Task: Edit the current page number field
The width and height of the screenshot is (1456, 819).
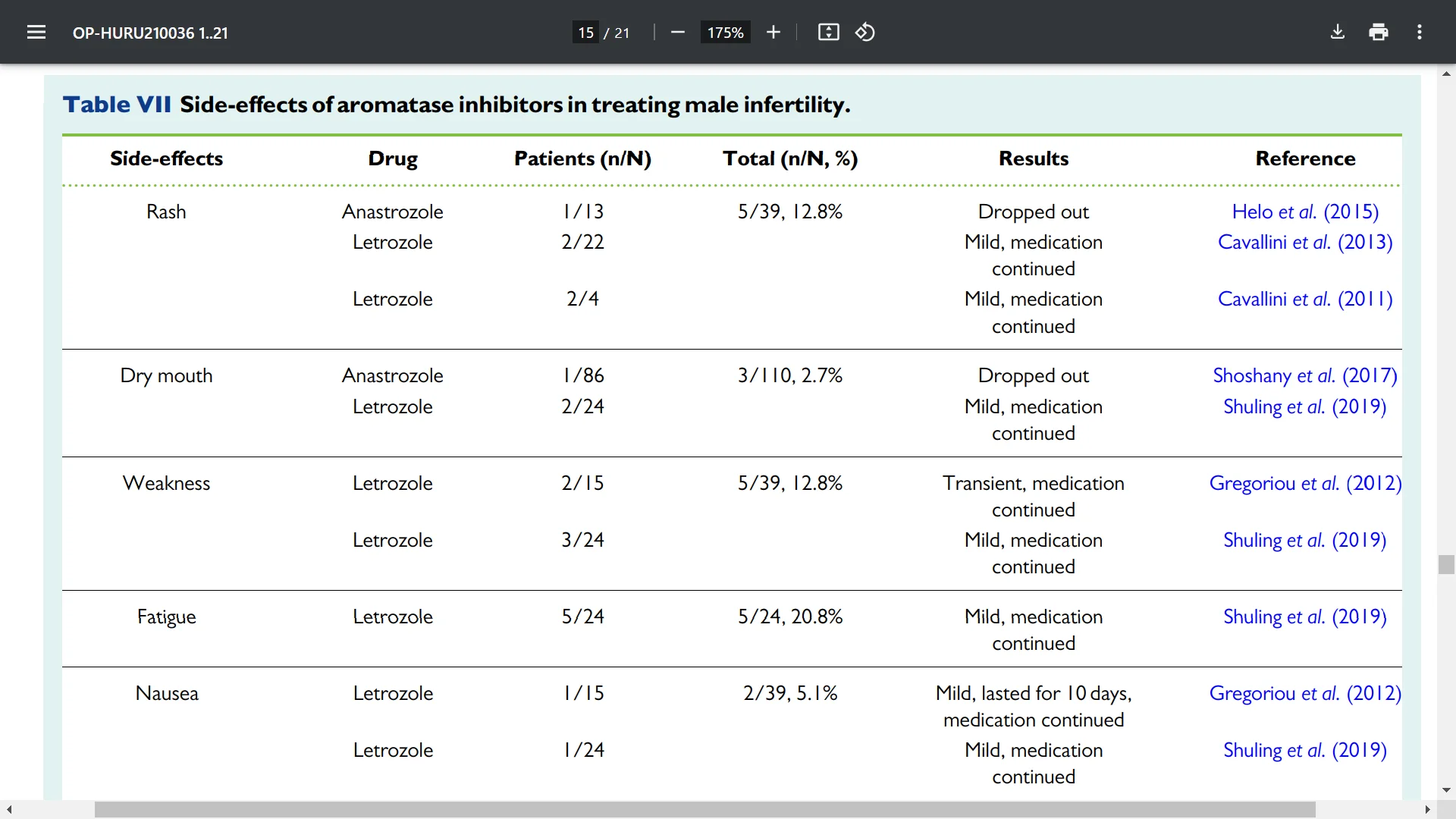Action: [585, 33]
